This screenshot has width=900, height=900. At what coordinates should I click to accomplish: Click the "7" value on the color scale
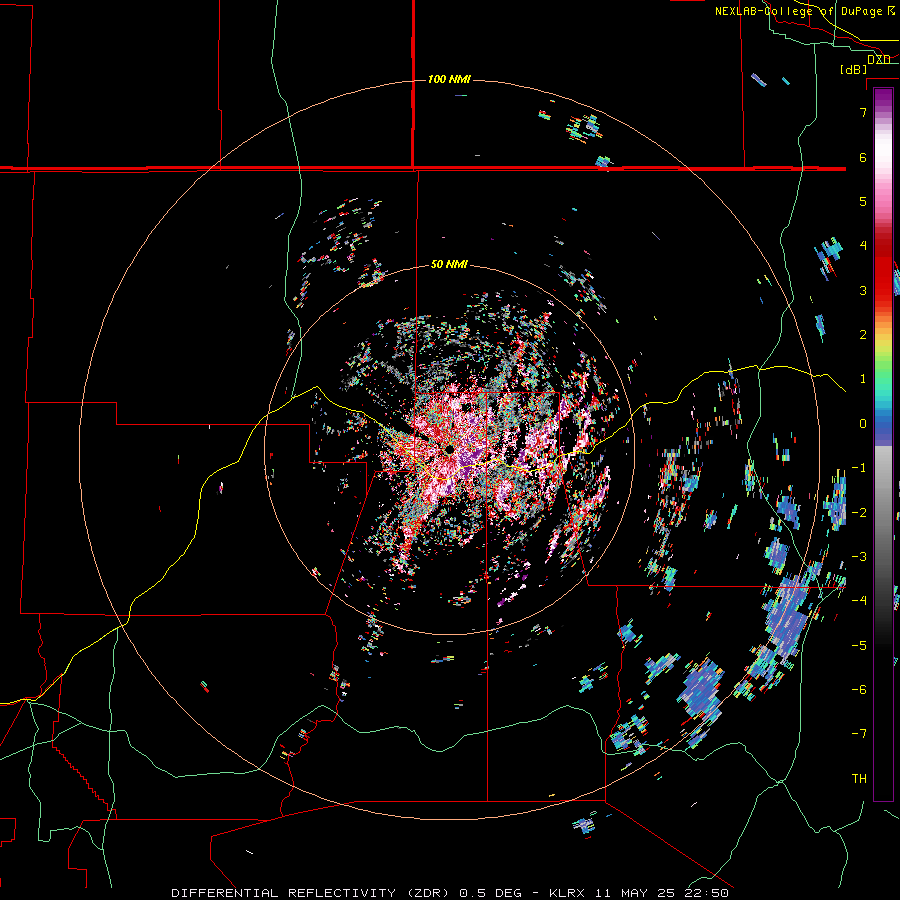tap(863, 112)
